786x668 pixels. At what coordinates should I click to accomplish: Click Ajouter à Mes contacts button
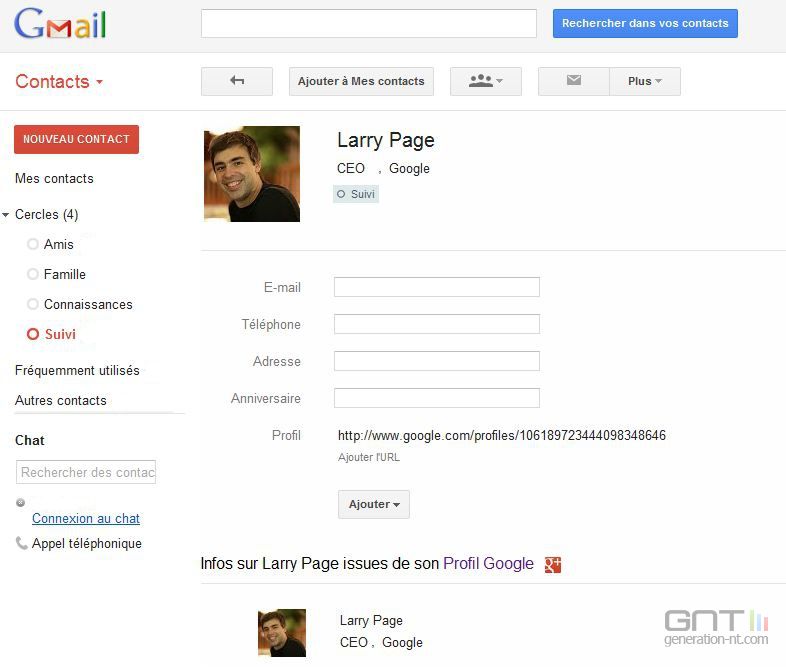[x=361, y=81]
